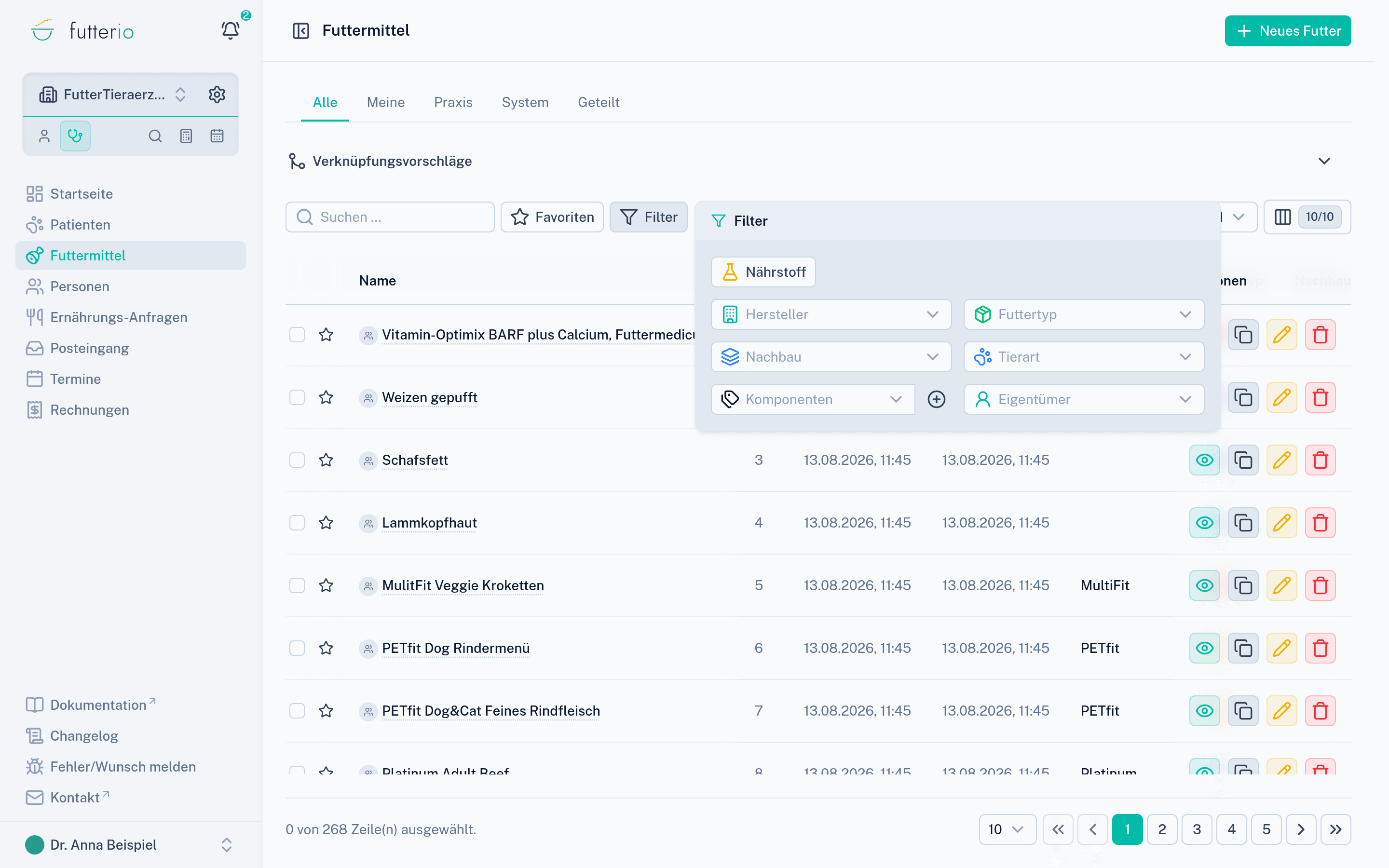Select the Lammkopfhaut row checkbox
1389x868 pixels.
(297, 522)
